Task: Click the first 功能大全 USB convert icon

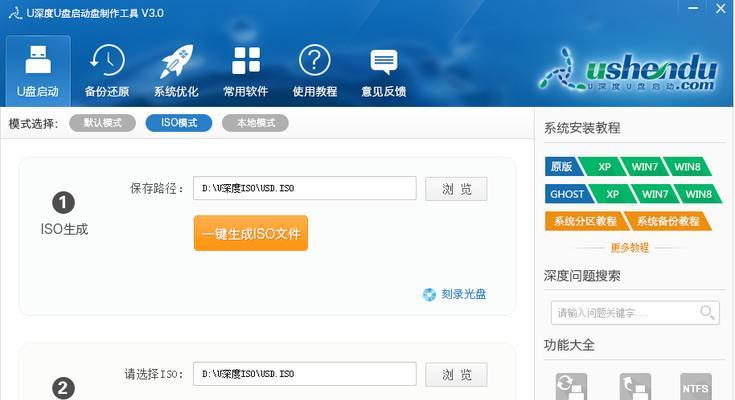Action: click(x=571, y=387)
